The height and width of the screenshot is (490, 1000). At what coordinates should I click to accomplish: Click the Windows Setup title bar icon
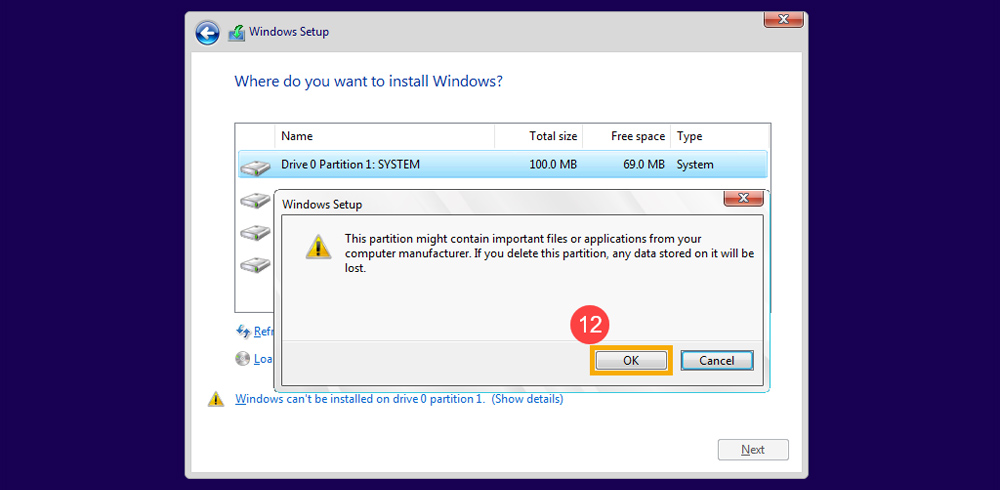point(236,33)
